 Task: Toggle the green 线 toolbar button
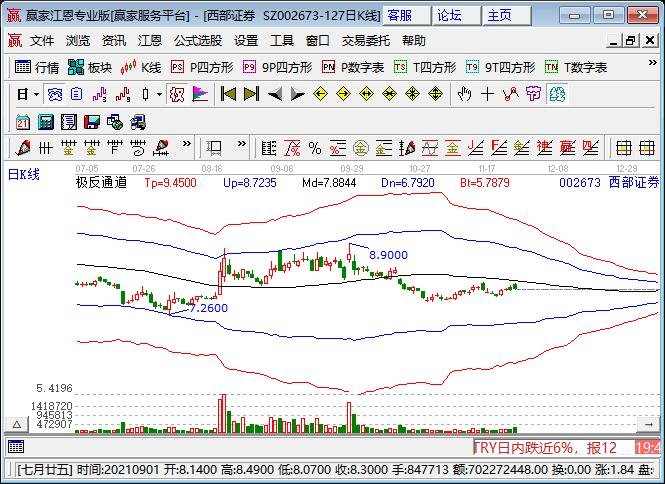(x=557, y=94)
